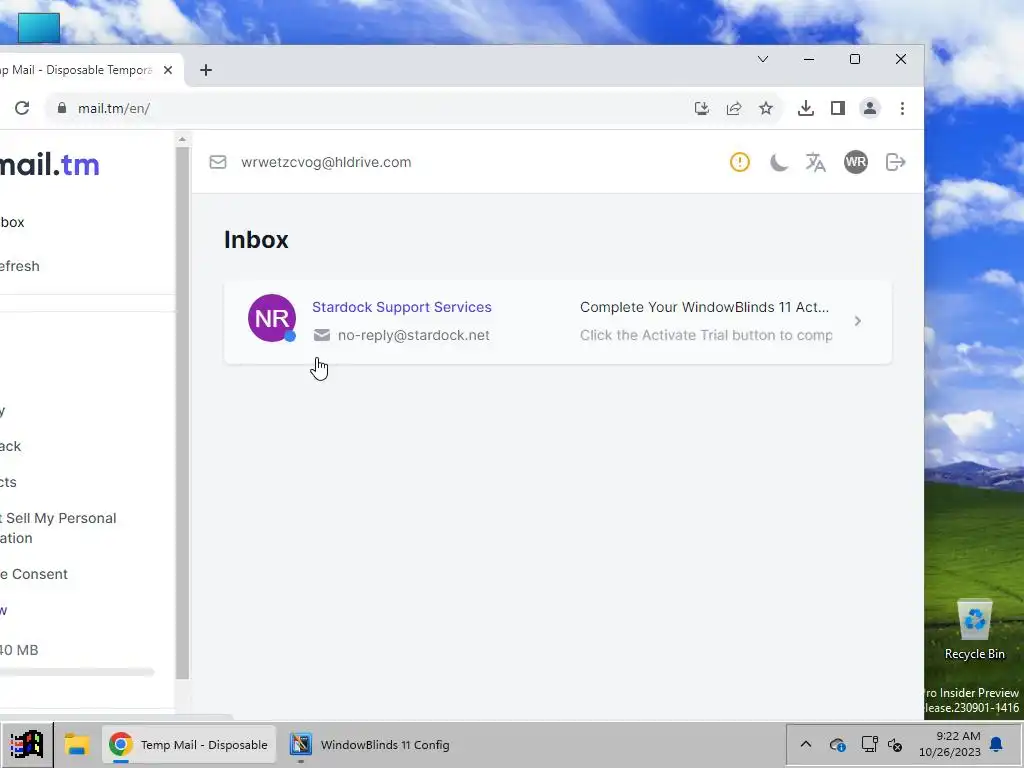Copy email address via envelope icon
Viewport: 1024px width, 768px height.
tap(218, 162)
